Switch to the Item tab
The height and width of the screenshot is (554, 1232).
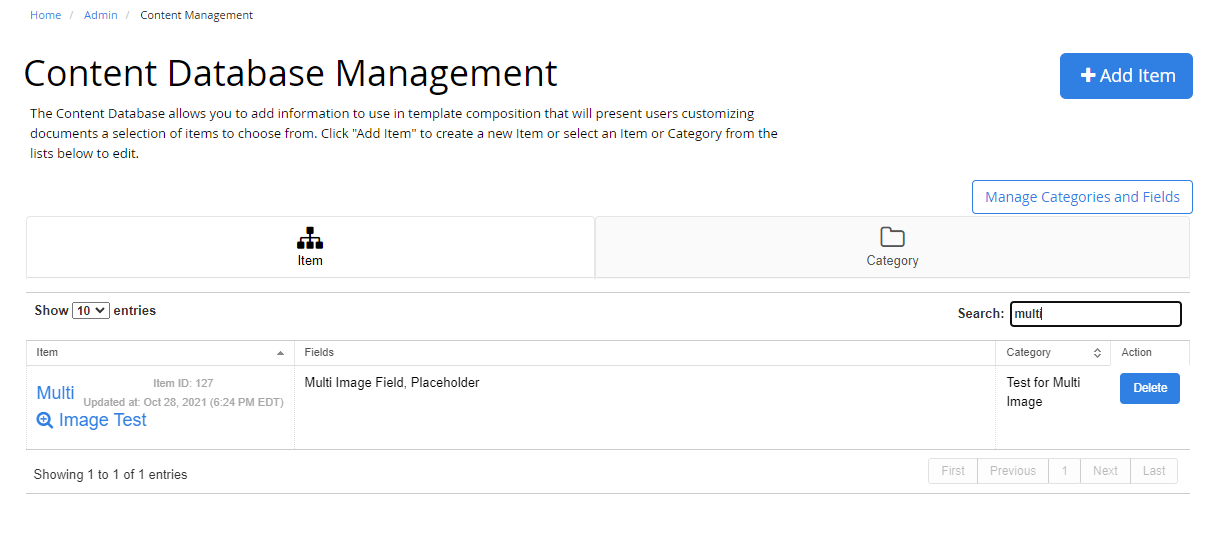[x=310, y=247]
